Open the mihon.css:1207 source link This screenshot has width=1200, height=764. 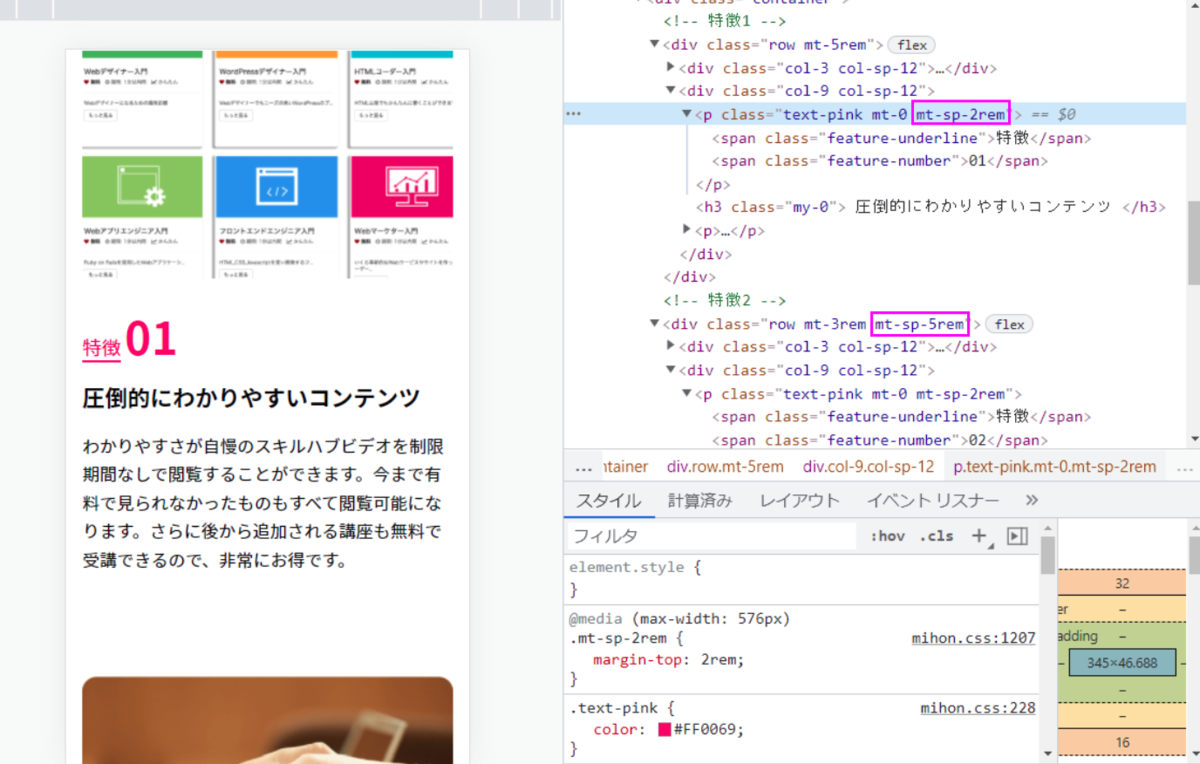click(973, 639)
